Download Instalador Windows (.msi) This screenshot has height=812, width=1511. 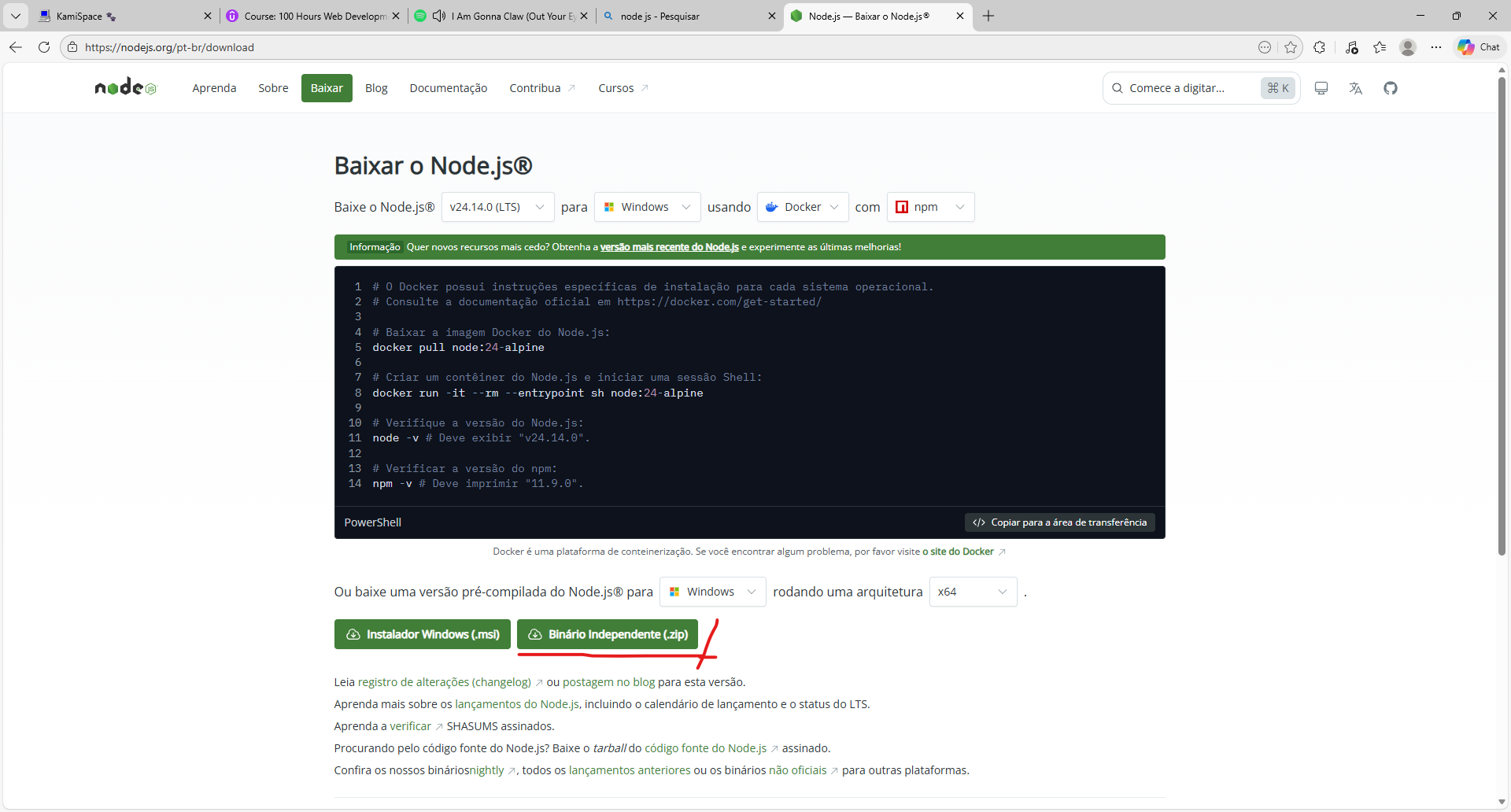[x=423, y=634]
